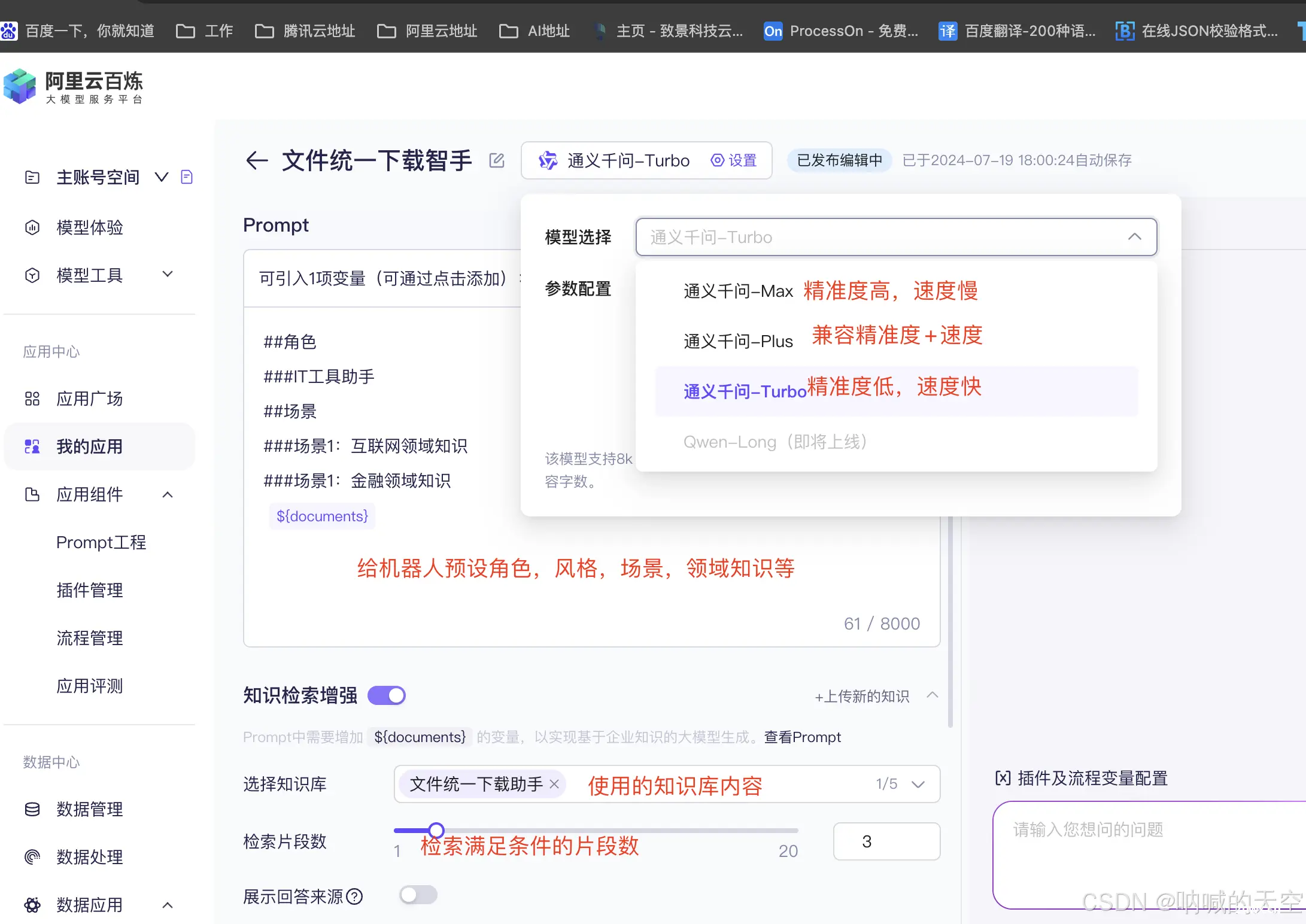Click the 通义千问-Turbo model logo icon
The height and width of the screenshot is (924, 1306).
click(x=547, y=160)
